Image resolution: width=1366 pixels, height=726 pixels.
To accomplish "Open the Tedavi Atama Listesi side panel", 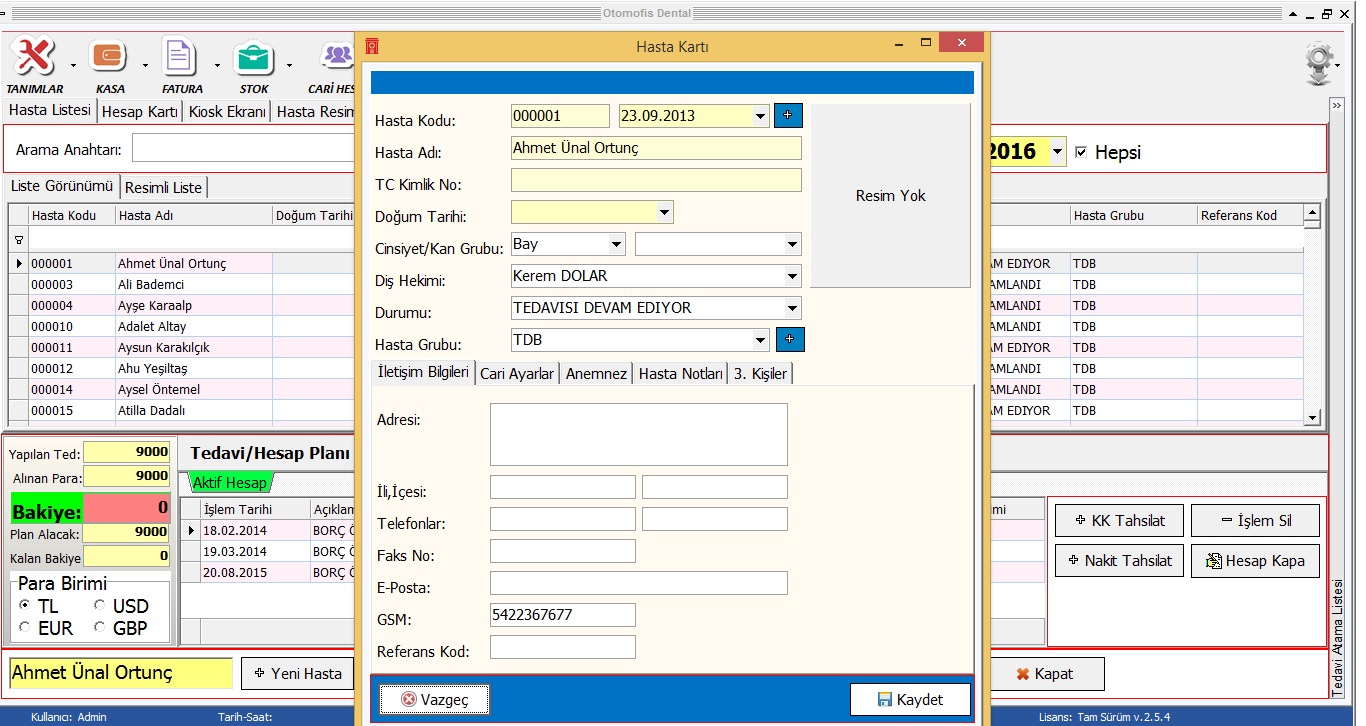I will [x=1337, y=638].
